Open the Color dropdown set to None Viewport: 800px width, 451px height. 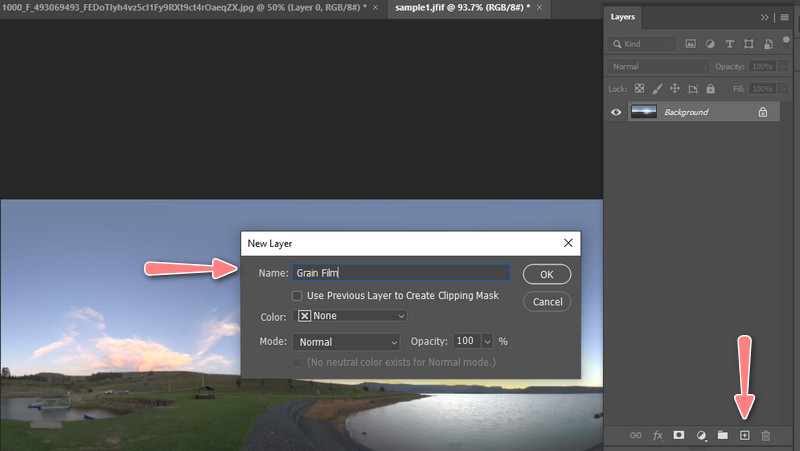tap(350, 316)
